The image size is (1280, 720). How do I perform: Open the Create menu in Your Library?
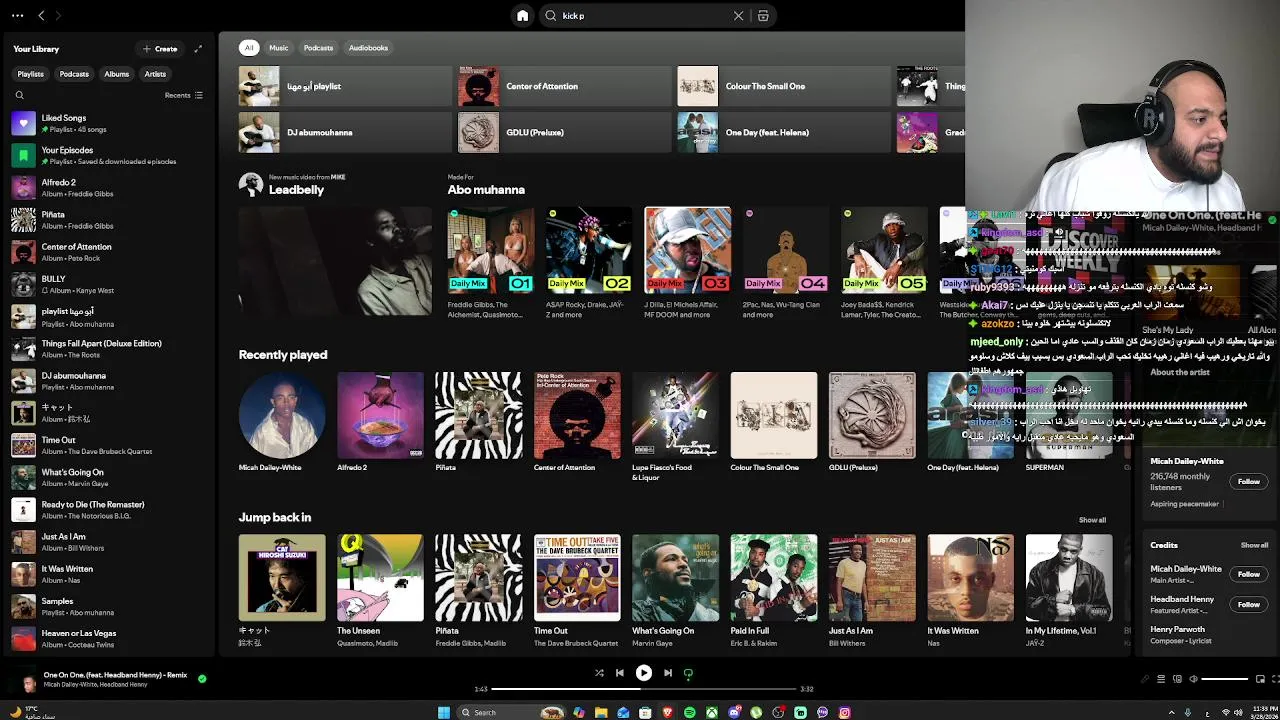click(x=160, y=49)
